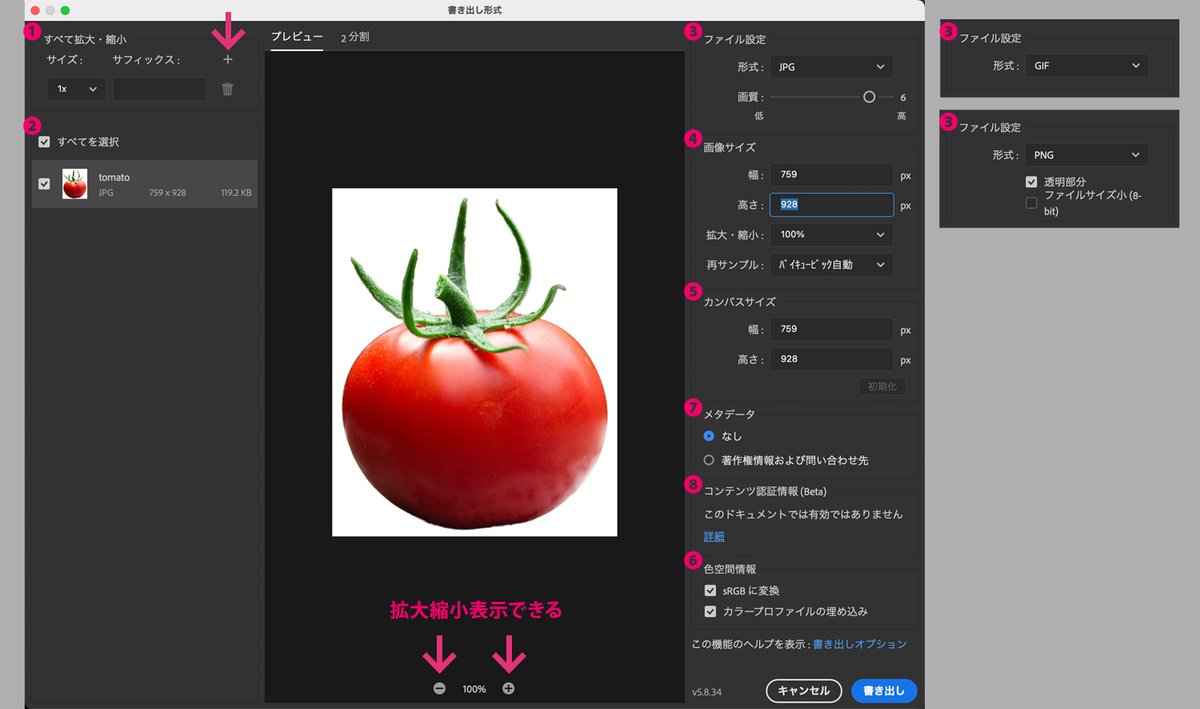This screenshot has width=1200, height=709.
Task: Open the 詳細 link
Action: (714, 537)
